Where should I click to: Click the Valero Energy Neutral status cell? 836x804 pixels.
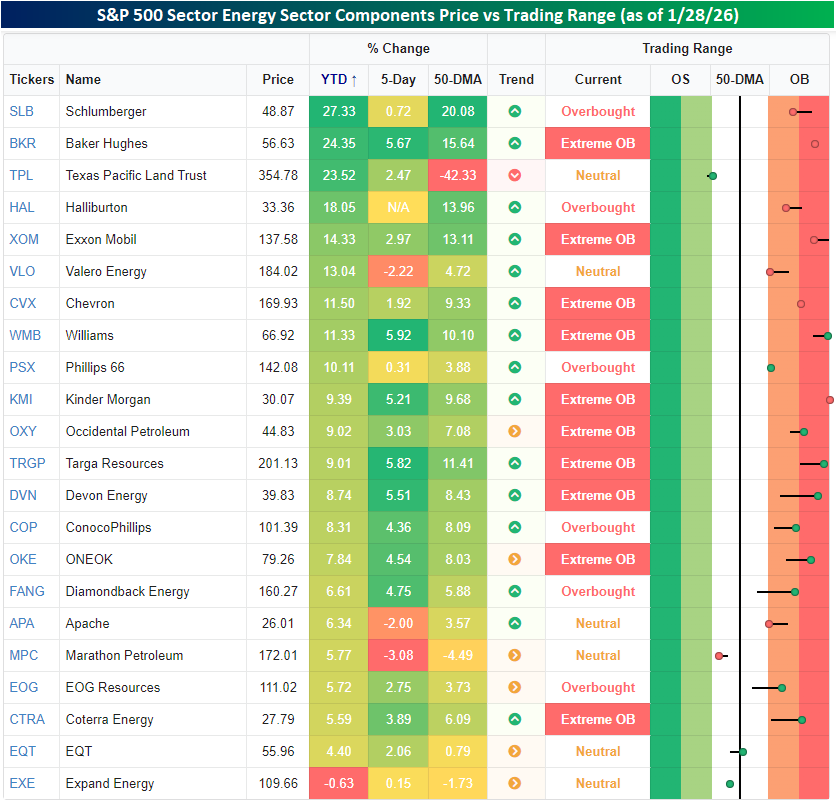click(598, 272)
